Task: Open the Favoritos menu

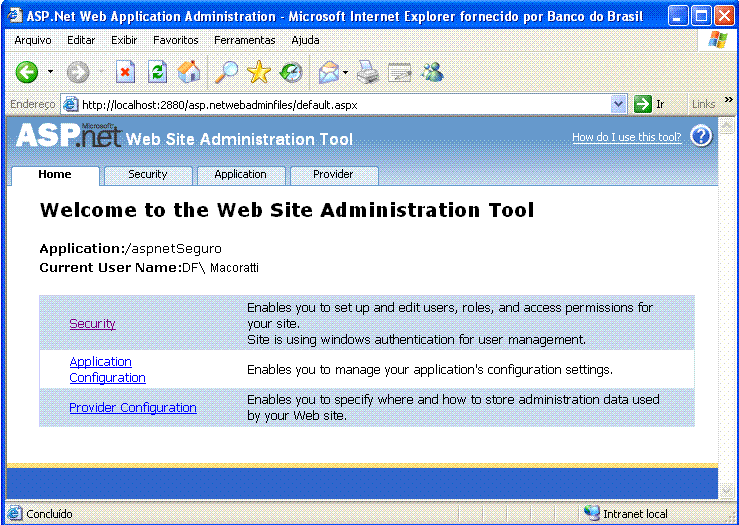Action: click(x=176, y=40)
